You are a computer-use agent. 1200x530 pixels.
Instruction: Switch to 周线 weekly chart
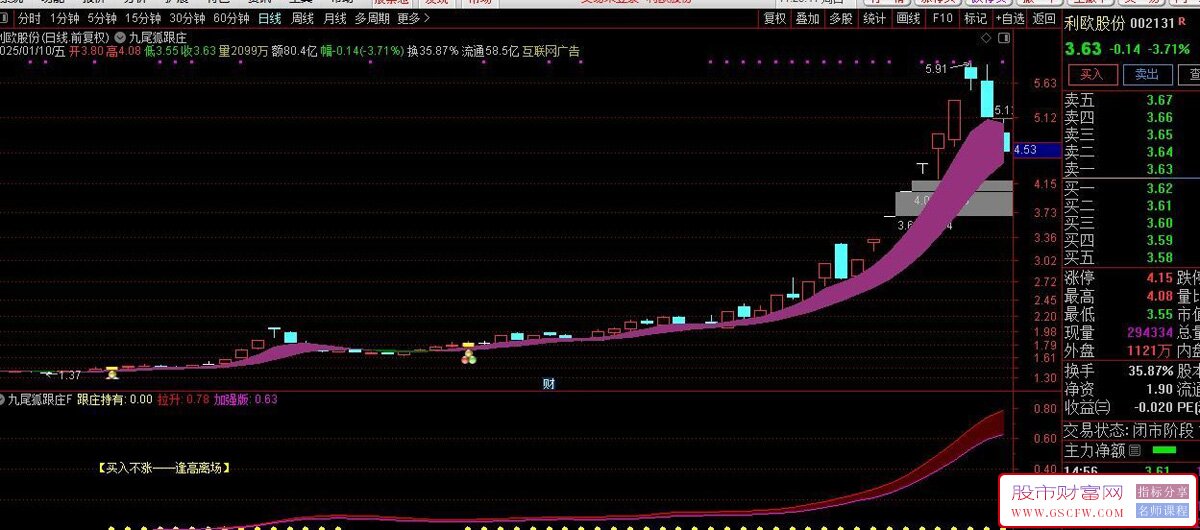coord(302,18)
